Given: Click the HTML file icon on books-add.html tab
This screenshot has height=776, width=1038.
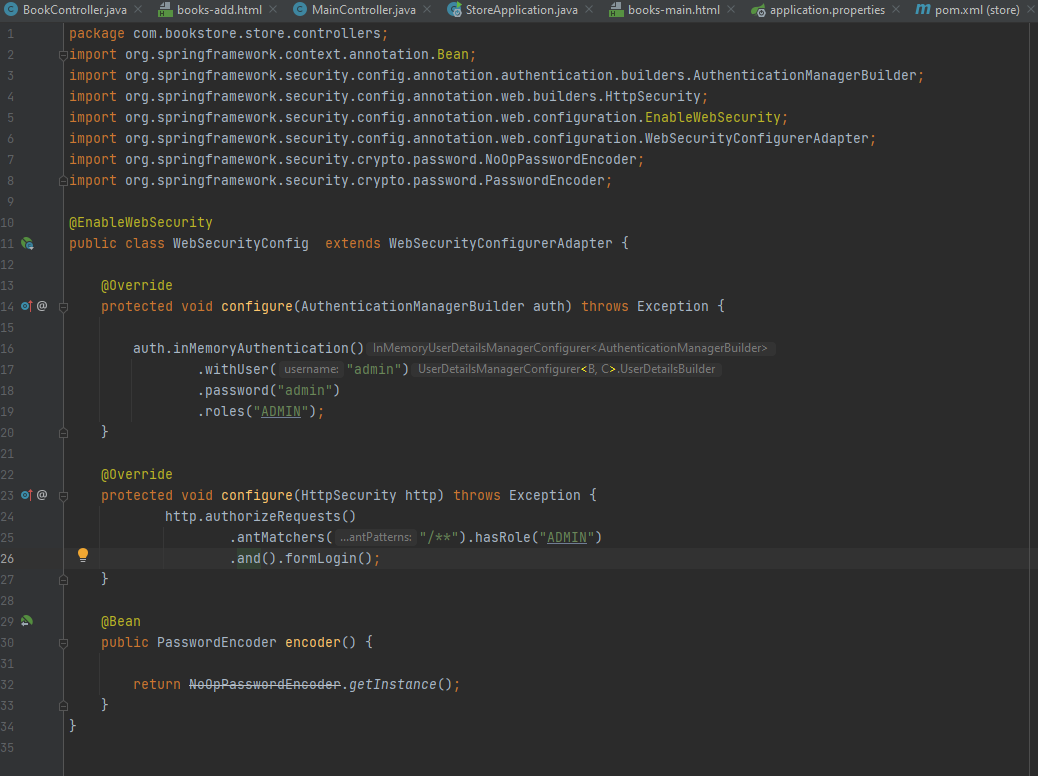Looking at the screenshot, I should [165, 9].
